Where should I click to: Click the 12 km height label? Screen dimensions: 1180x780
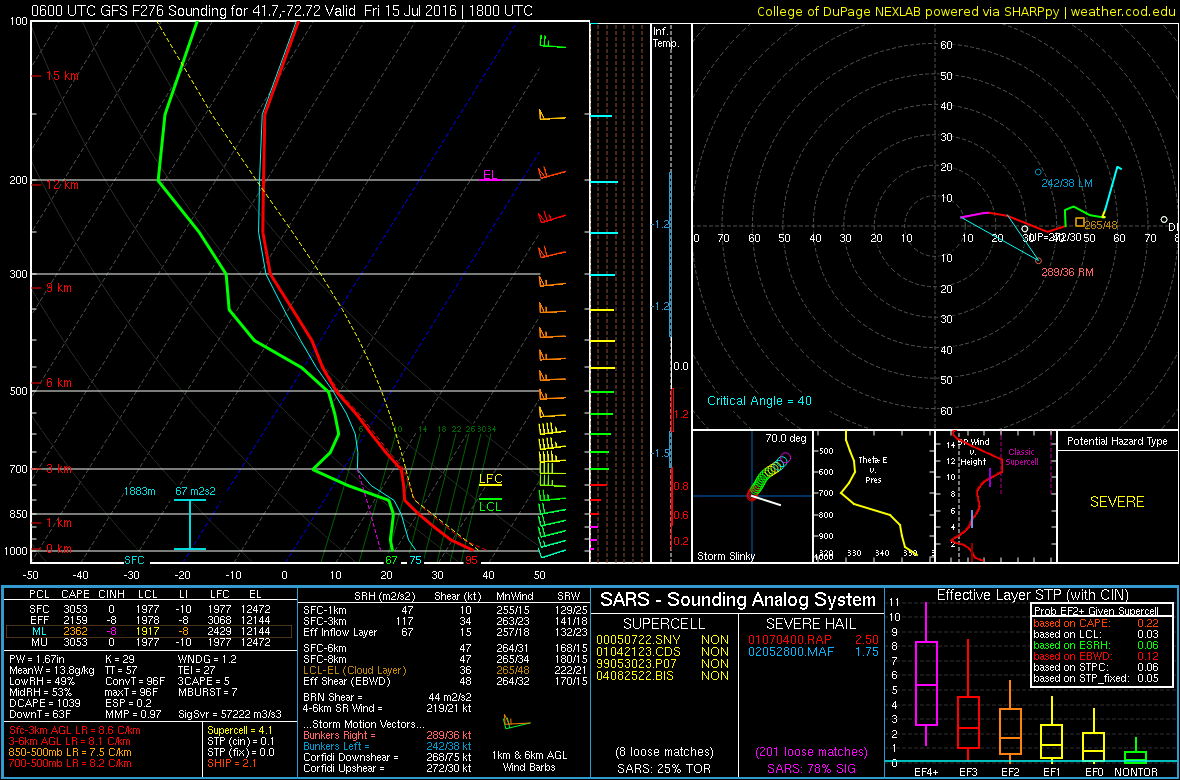tap(61, 184)
